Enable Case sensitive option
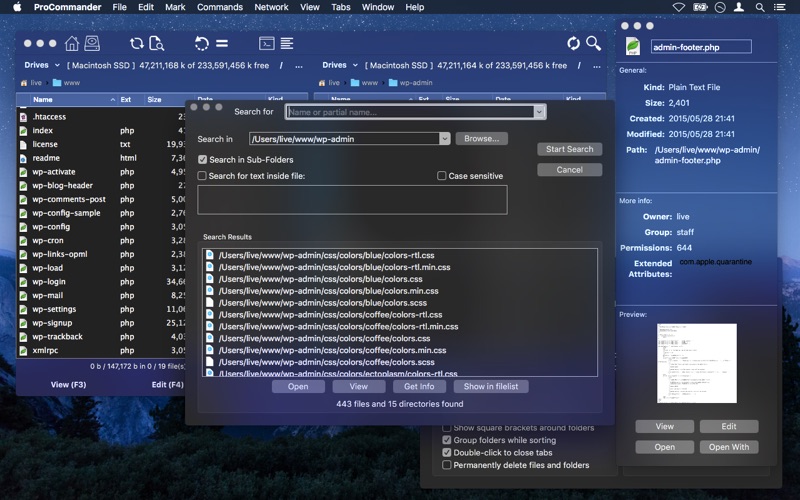 442,176
